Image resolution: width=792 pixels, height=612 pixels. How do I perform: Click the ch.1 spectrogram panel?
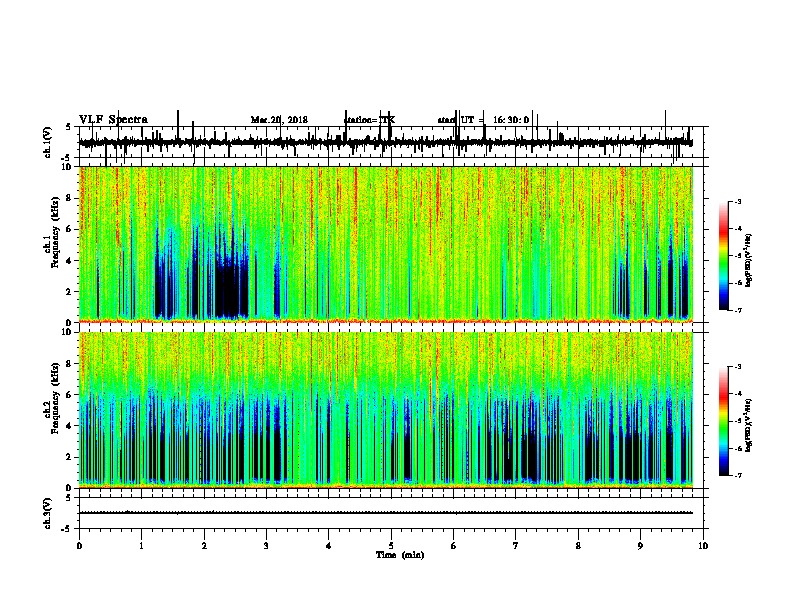386,244
